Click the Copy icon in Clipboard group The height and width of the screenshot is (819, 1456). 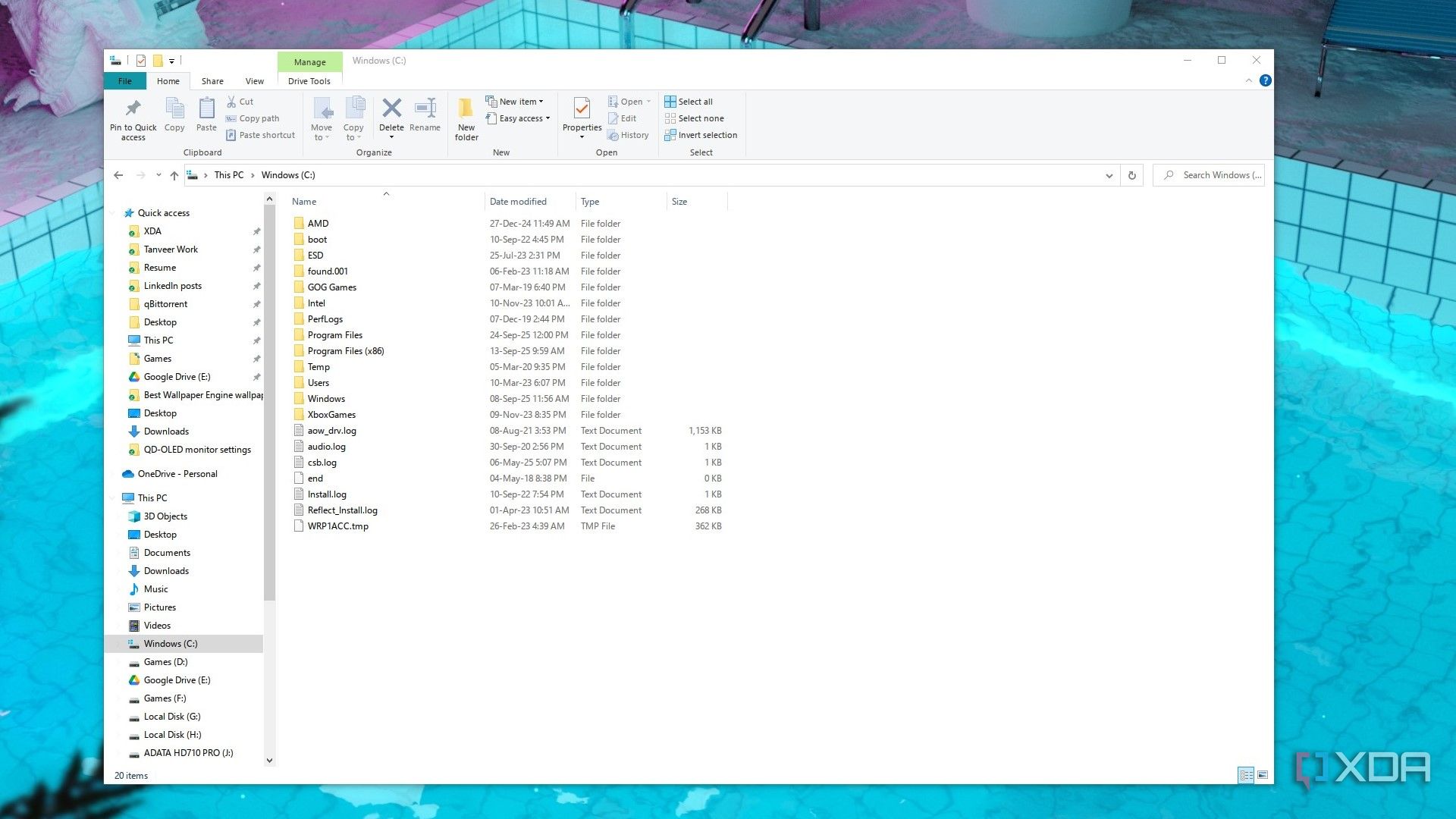174,108
